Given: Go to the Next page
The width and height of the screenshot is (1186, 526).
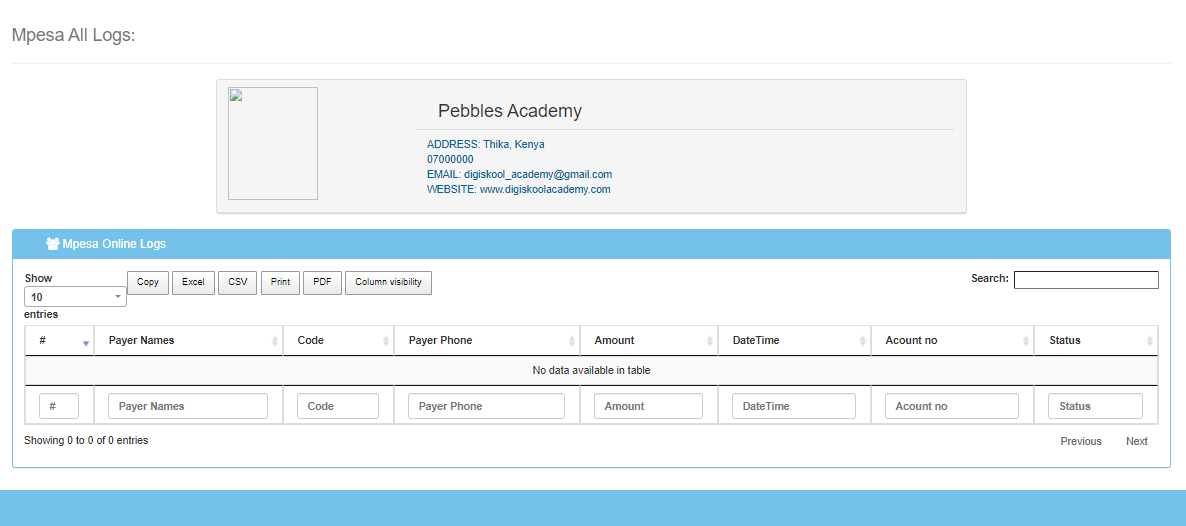Looking at the screenshot, I should tap(1137, 441).
